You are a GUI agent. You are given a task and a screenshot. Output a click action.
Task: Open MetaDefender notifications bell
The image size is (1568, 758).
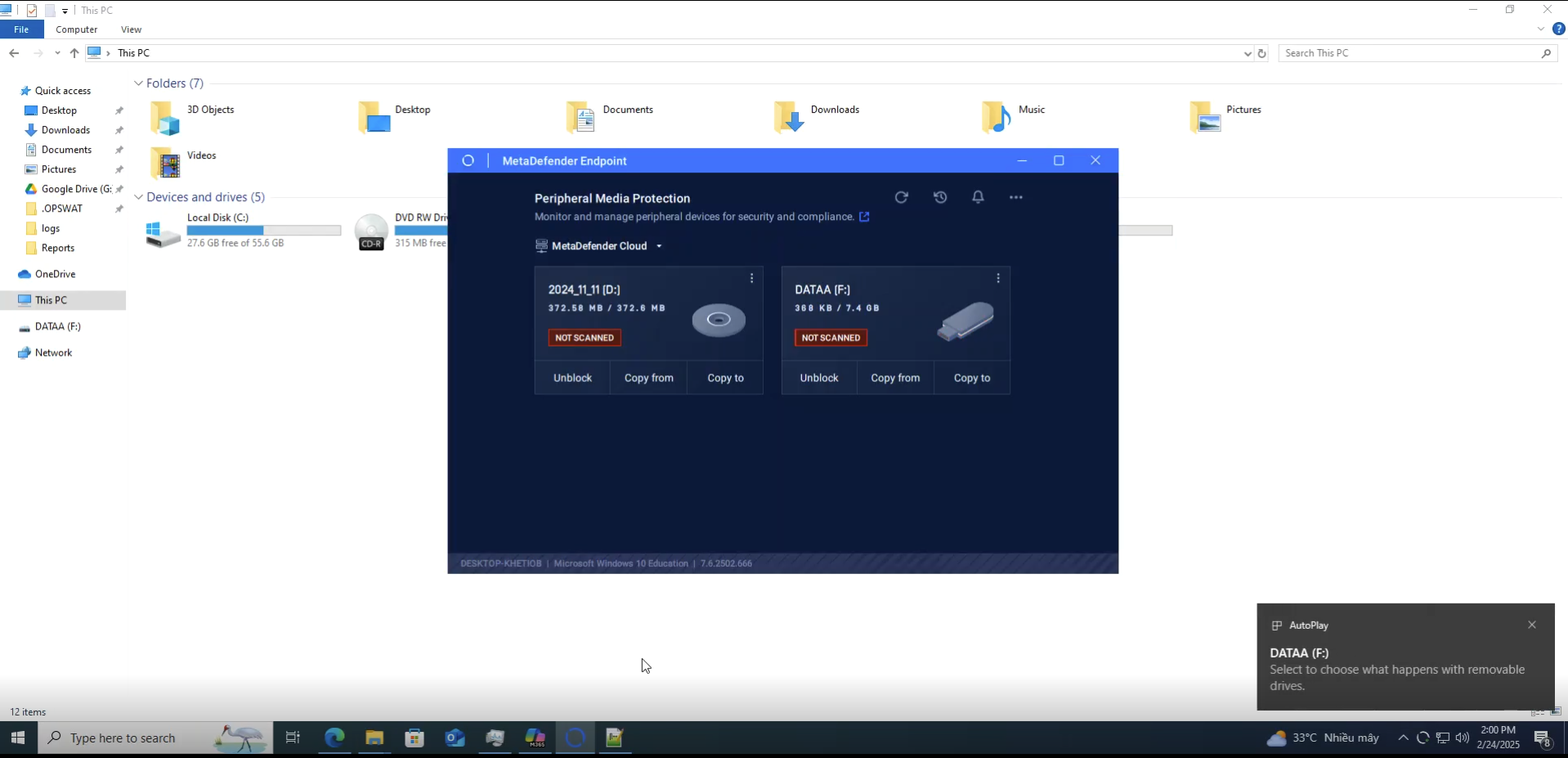(x=978, y=197)
